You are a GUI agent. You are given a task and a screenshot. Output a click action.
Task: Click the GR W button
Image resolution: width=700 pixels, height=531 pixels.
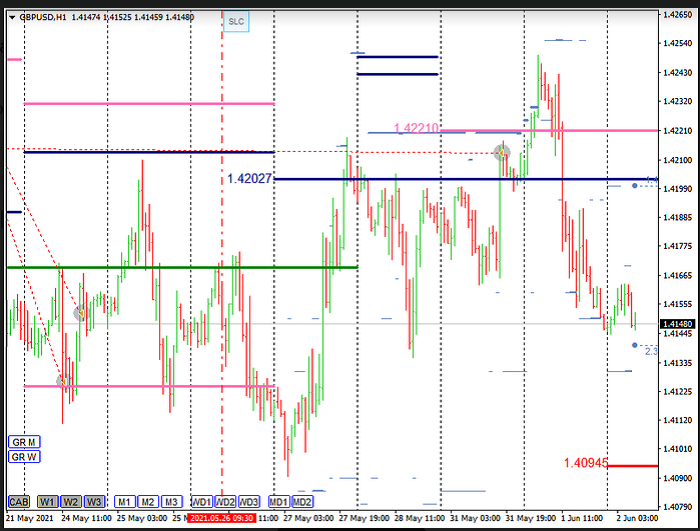24,457
